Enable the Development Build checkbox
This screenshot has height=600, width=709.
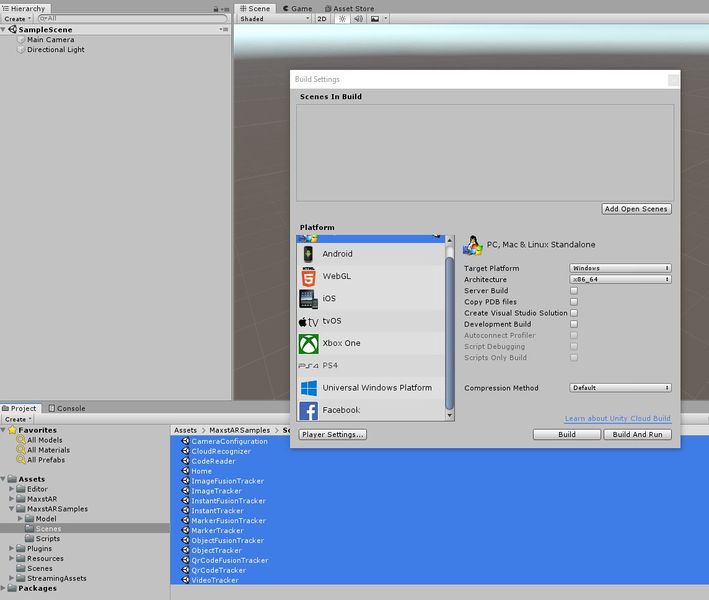[574, 324]
